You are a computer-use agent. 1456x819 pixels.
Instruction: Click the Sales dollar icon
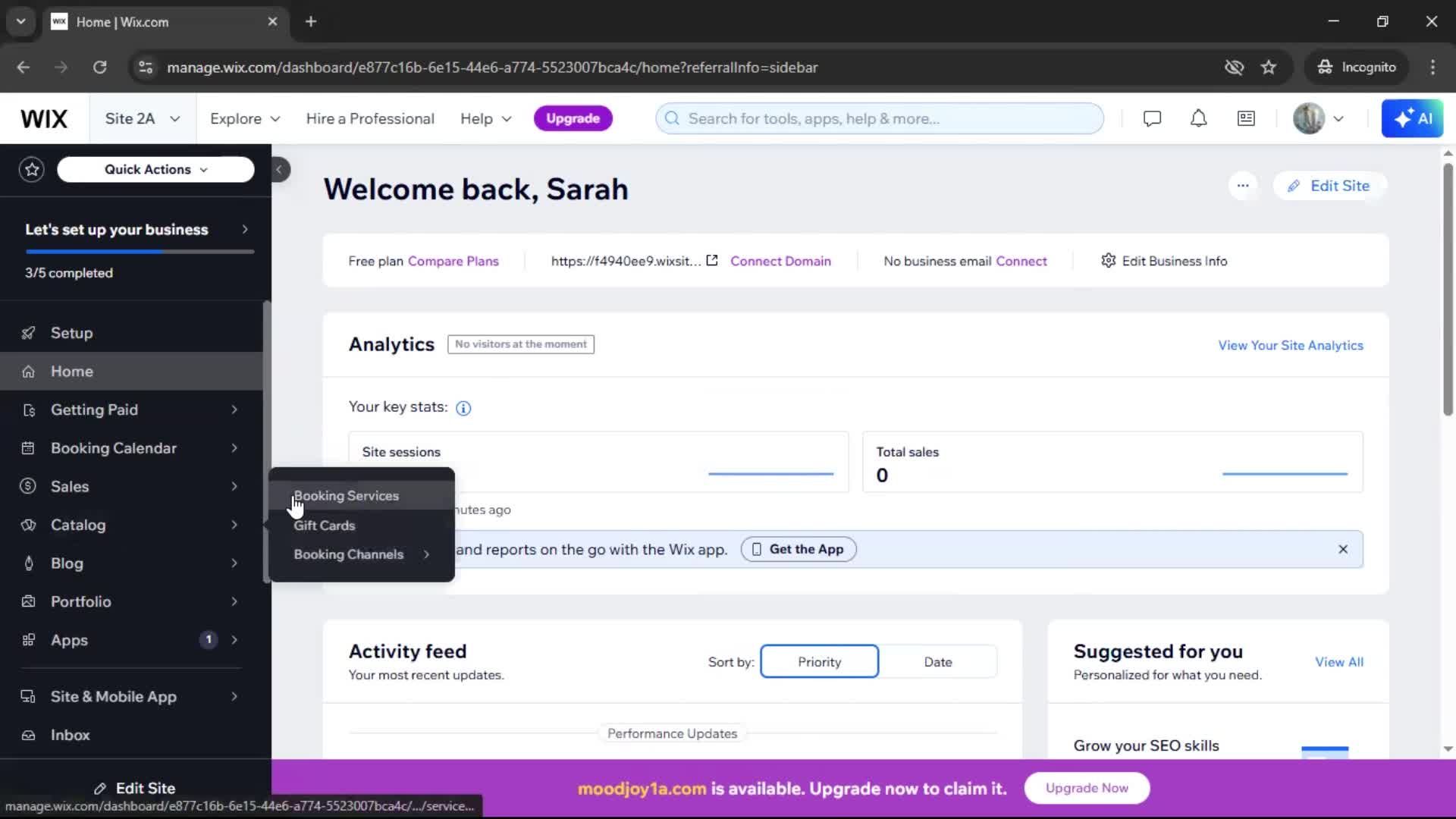point(29,487)
